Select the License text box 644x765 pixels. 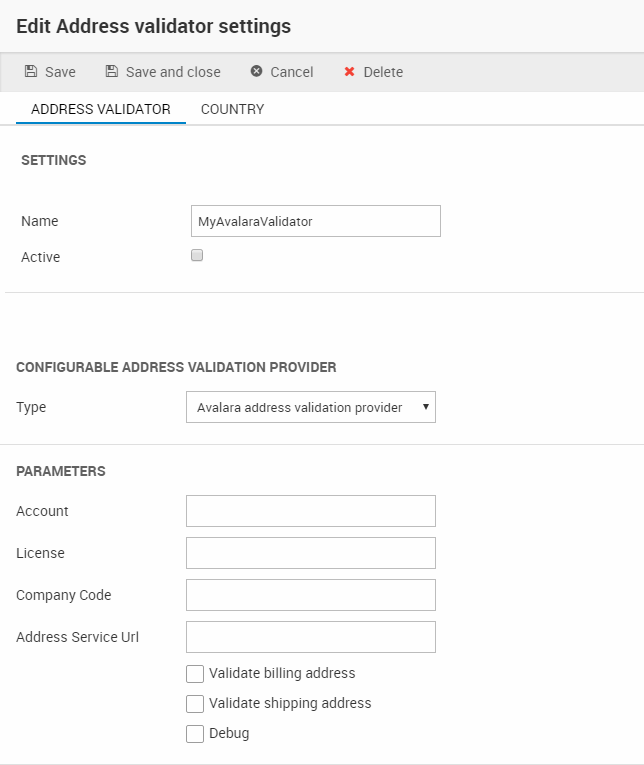point(311,553)
